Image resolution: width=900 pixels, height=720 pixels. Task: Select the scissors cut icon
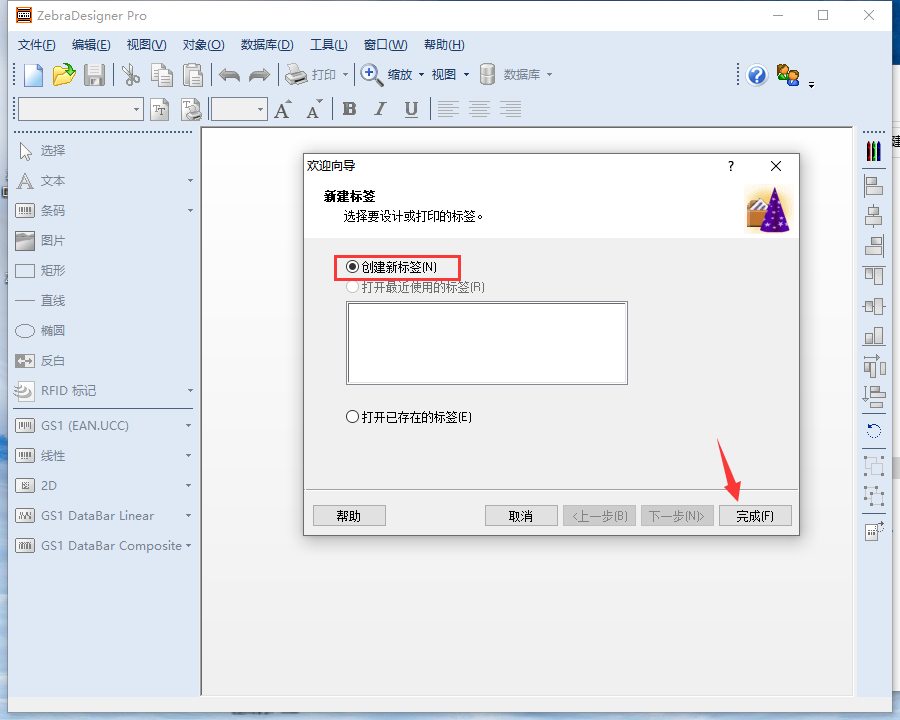131,75
